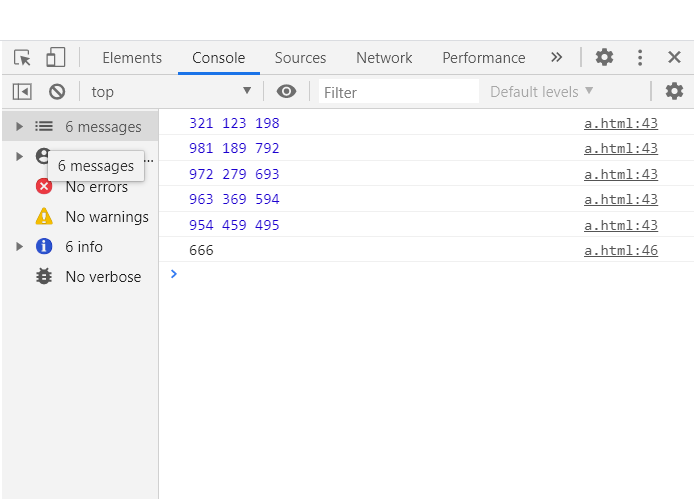
Task: Click the log output 321 123 198
Action: (234, 123)
